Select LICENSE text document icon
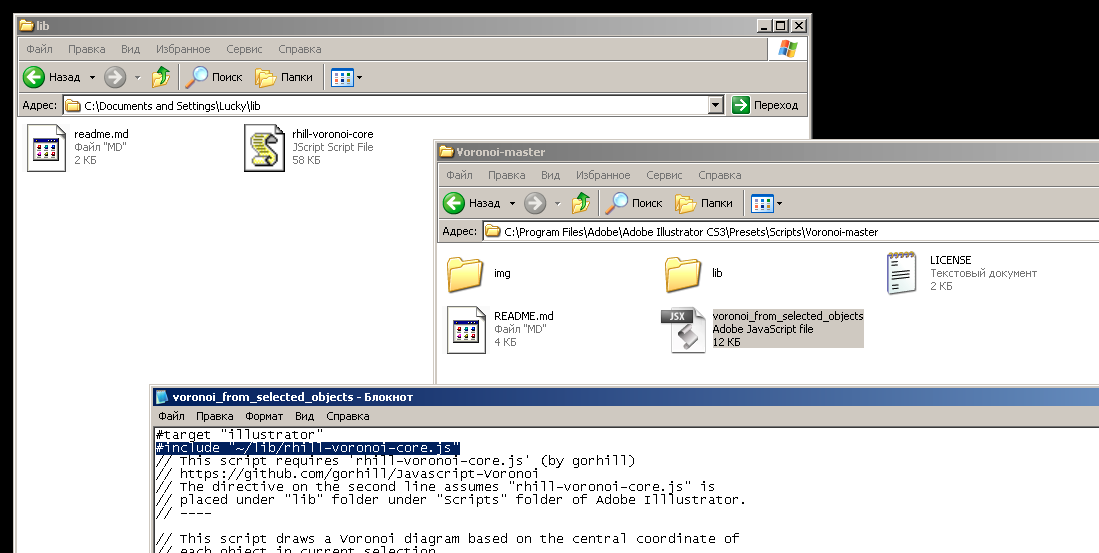 [901, 273]
